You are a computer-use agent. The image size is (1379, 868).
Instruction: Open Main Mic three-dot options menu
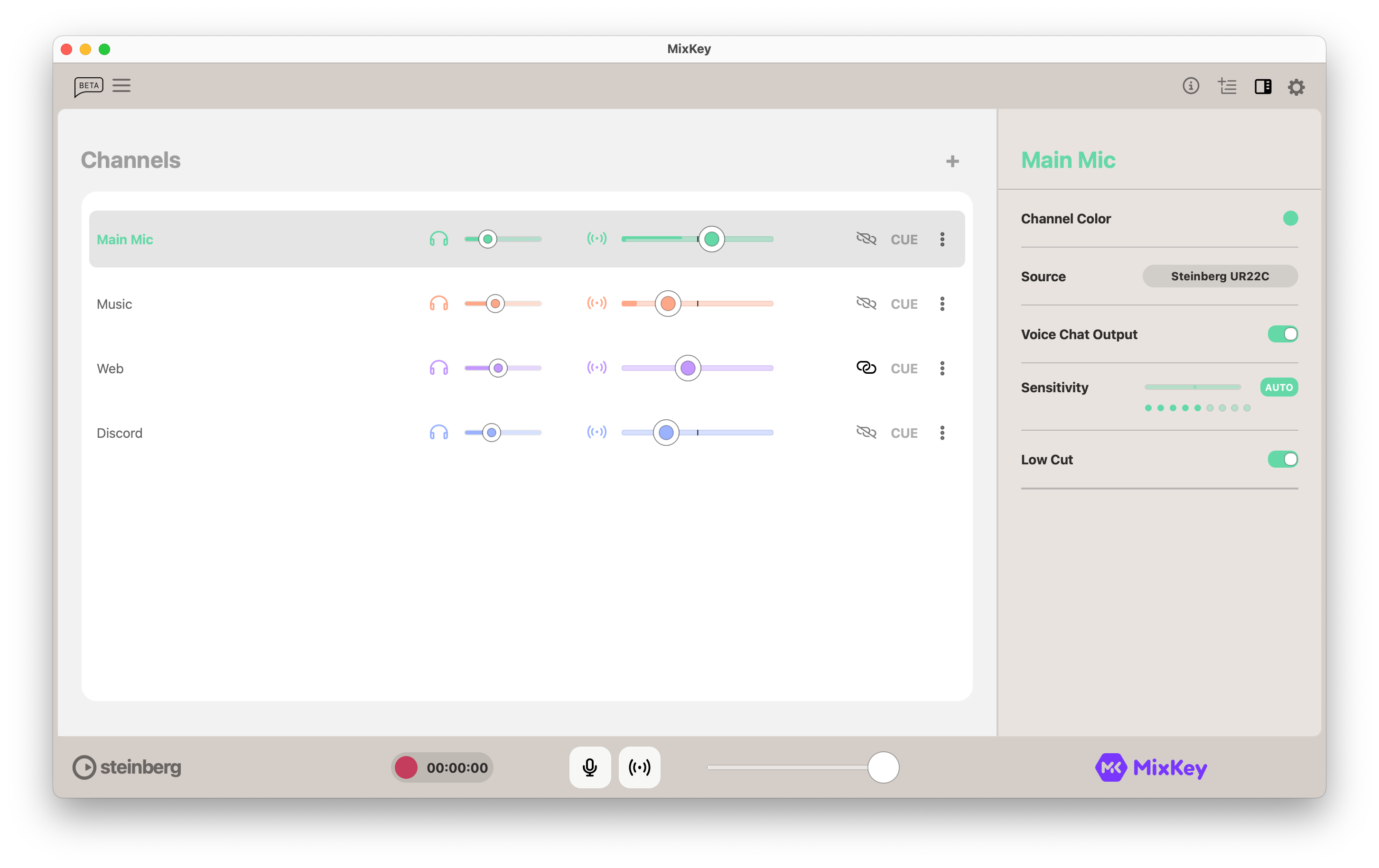[x=942, y=240]
